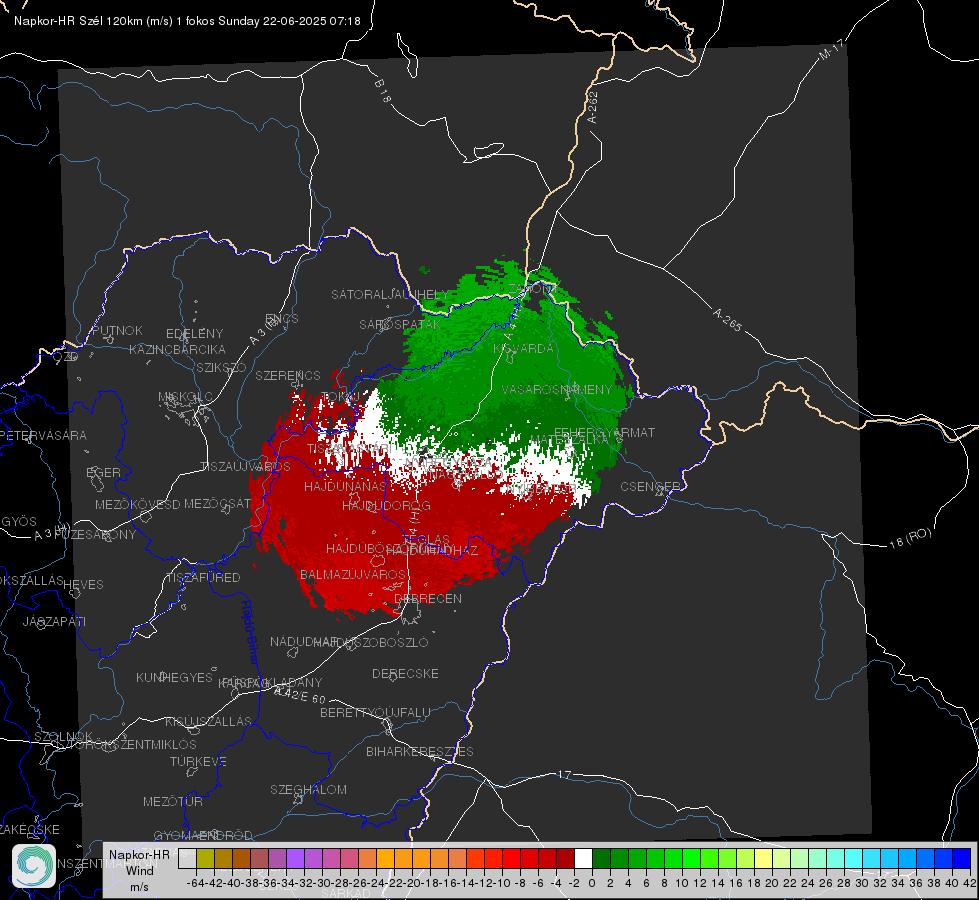979x900 pixels.
Task: Click the '42' value on wind scale
Action: [969, 883]
